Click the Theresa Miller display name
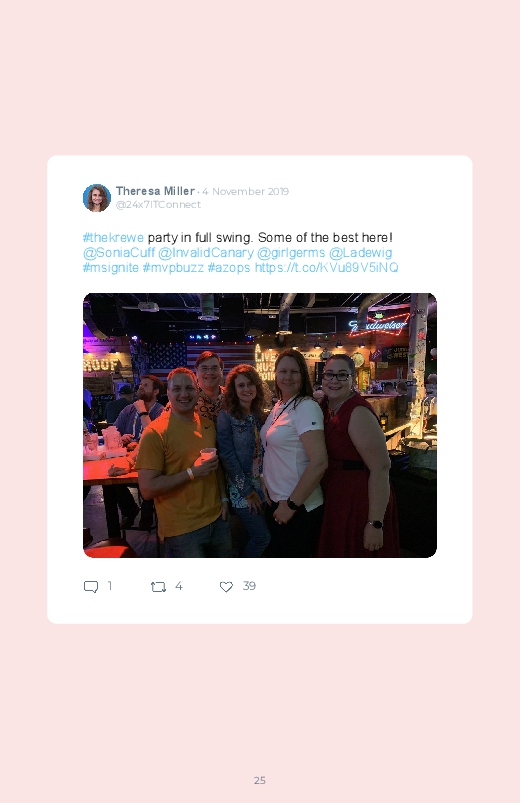The image size is (520, 803). coord(155,191)
